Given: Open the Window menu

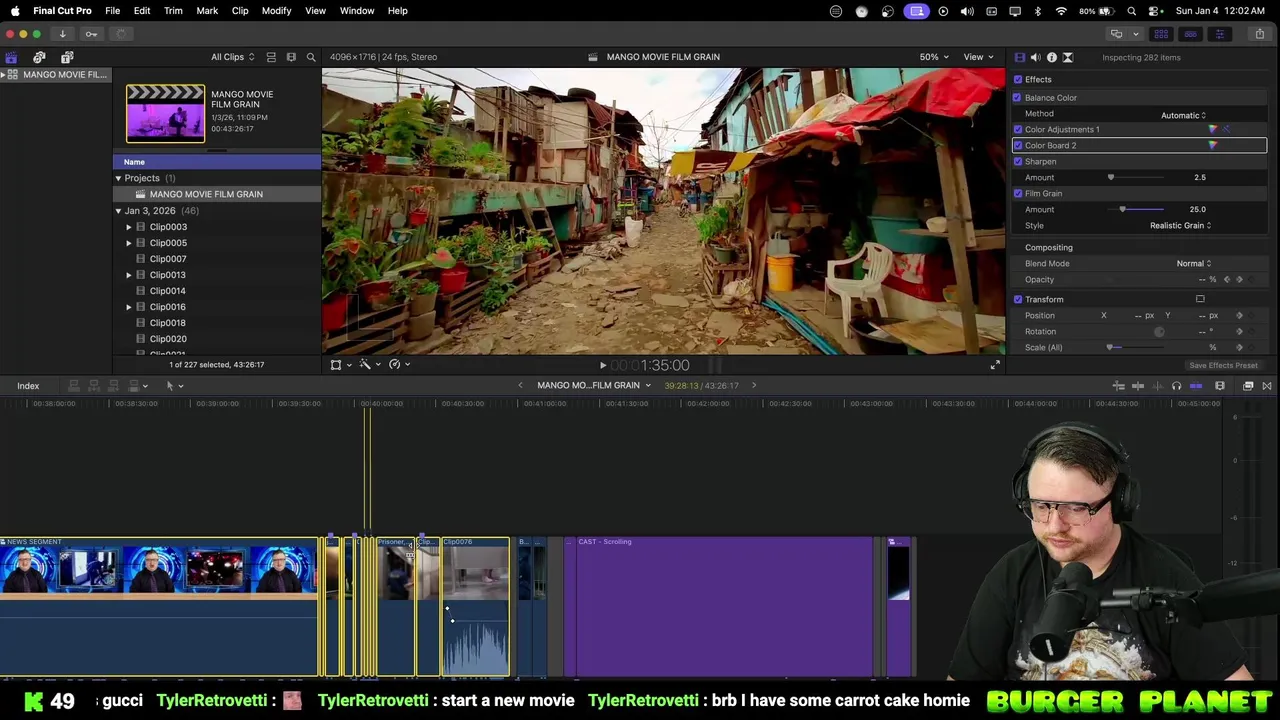Looking at the screenshot, I should [x=357, y=11].
